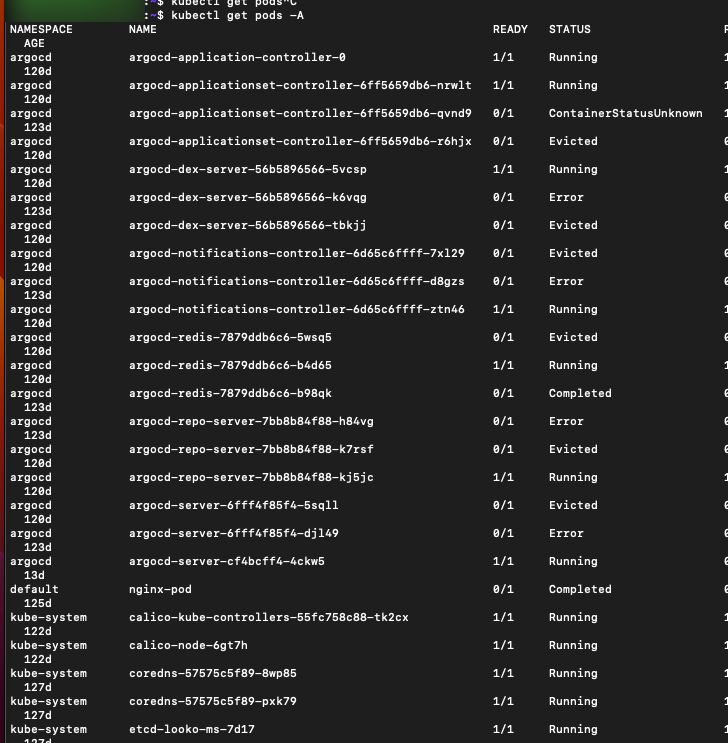
Task: Select Error status of argocd-dex-server-56b5896566-k6vqg
Action: [566, 197]
